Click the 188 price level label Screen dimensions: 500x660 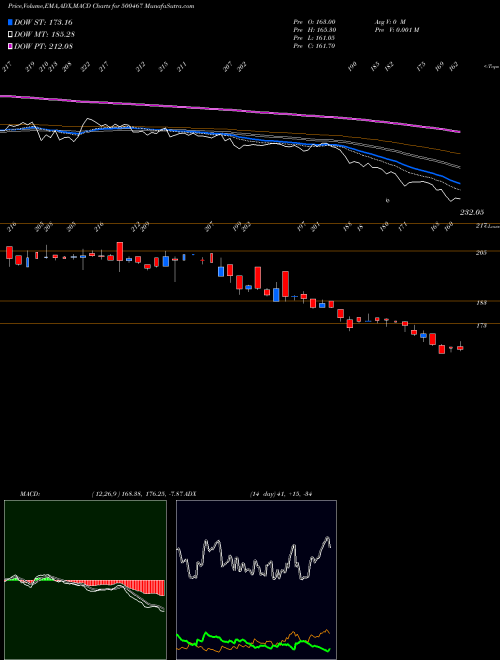click(x=481, y=303)
